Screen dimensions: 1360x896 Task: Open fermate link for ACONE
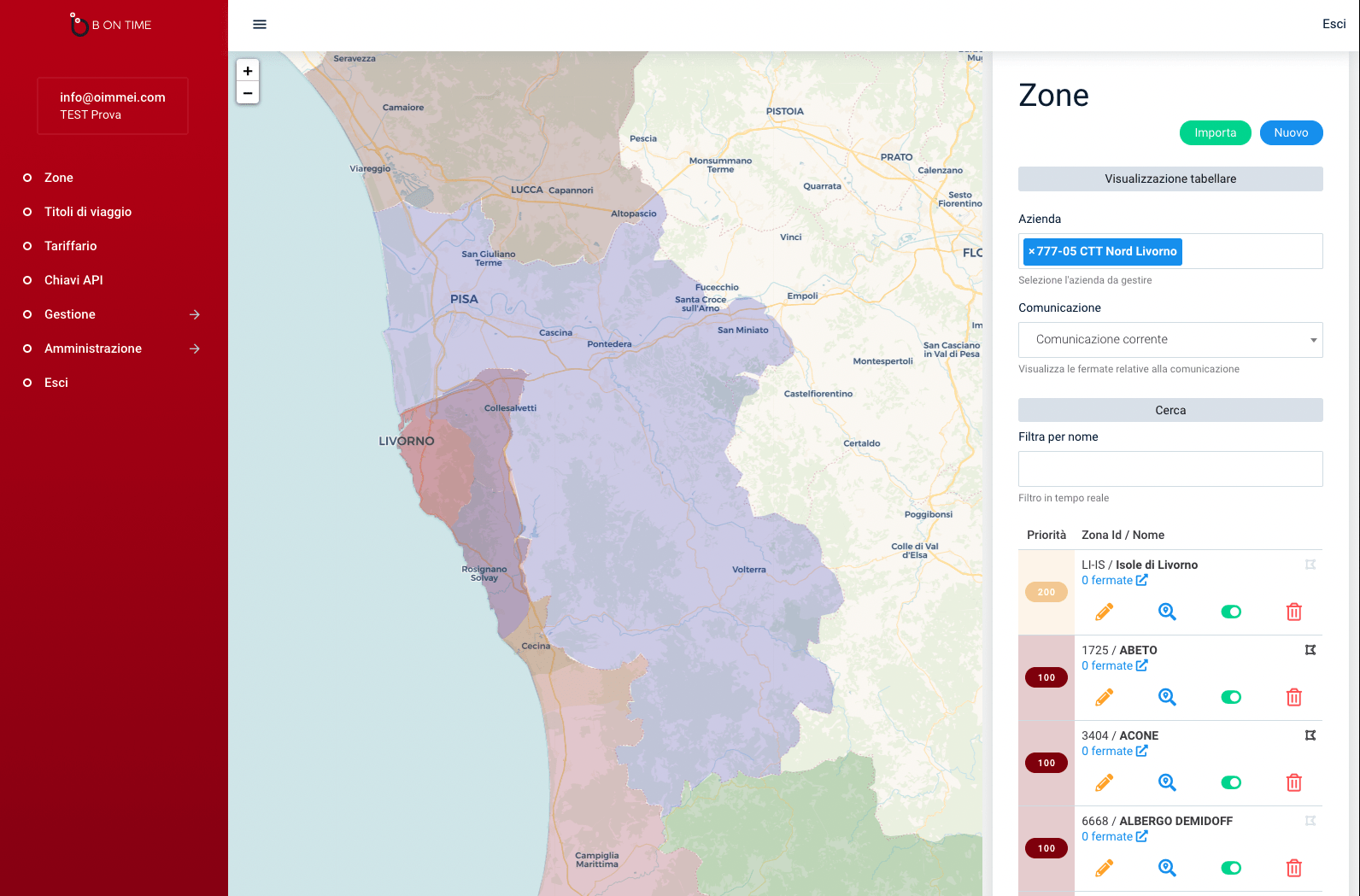1114,751
